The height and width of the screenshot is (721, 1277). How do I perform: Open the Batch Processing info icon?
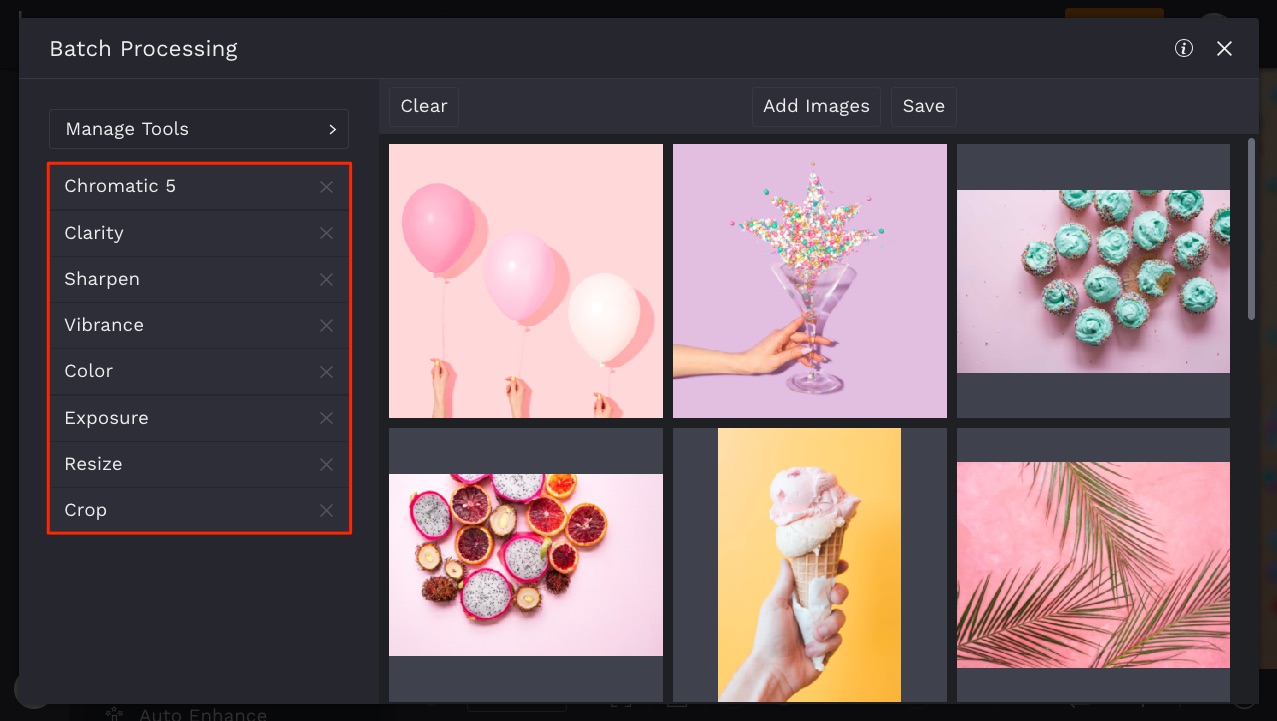pyautogui.click(x=1184, y=48)
